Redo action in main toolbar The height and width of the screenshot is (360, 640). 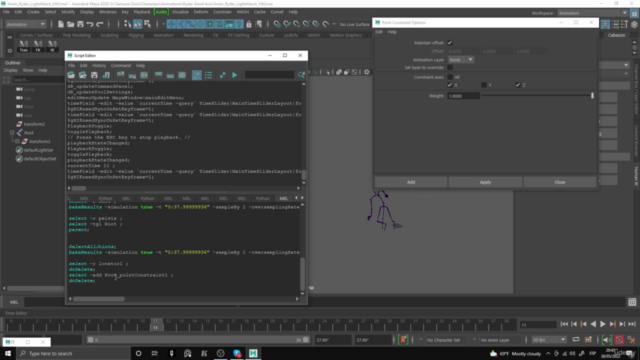[x=100, y=24]
